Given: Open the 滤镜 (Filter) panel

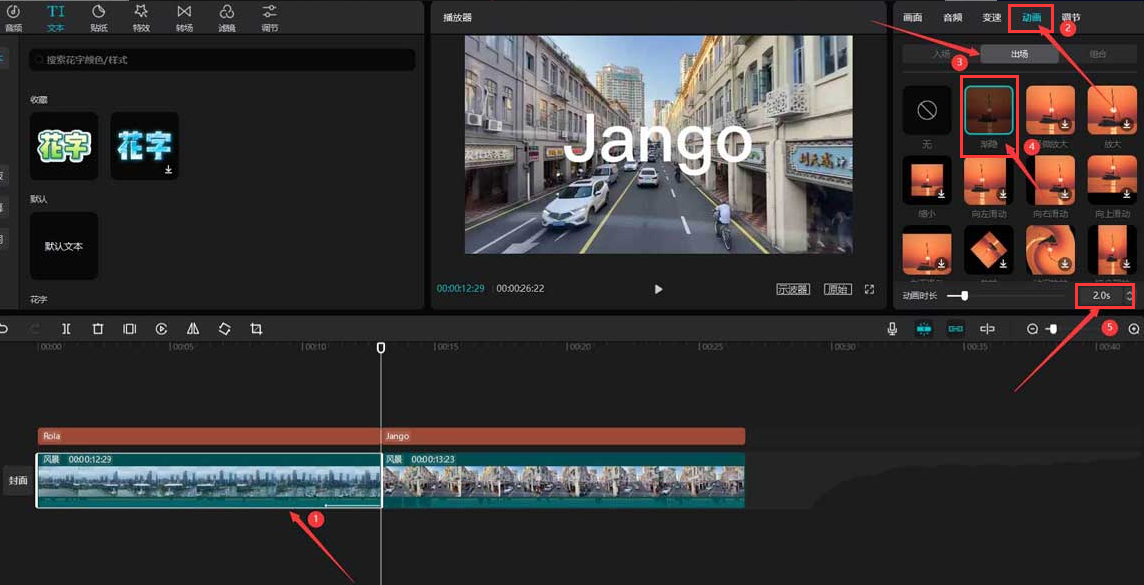Looking at the screenshot, I should (226, 17).
